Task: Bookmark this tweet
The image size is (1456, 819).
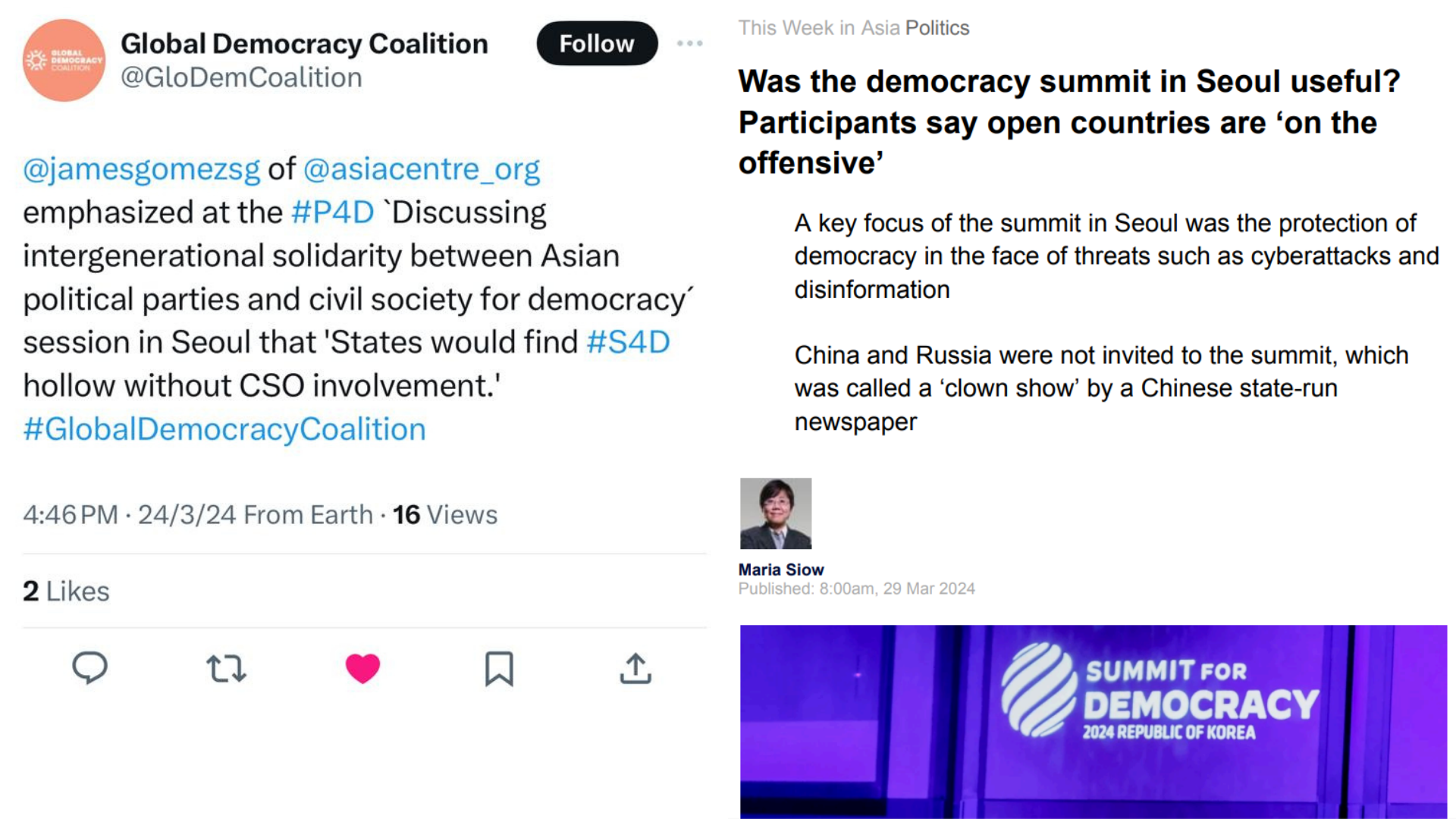Action: pos(499,669)
